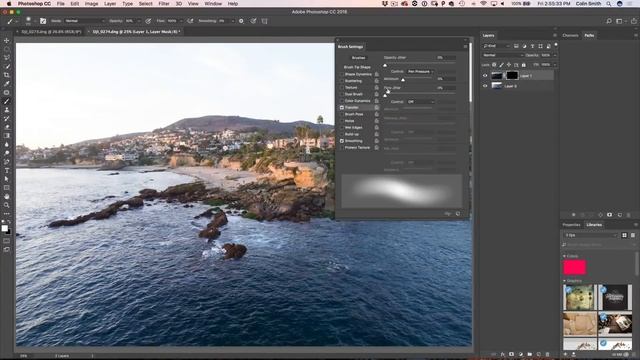This screenshot has width=640, height=360.
Task: Open Layers blend mode dropdown
Action: pyautogui.click(x=502, y=55)
